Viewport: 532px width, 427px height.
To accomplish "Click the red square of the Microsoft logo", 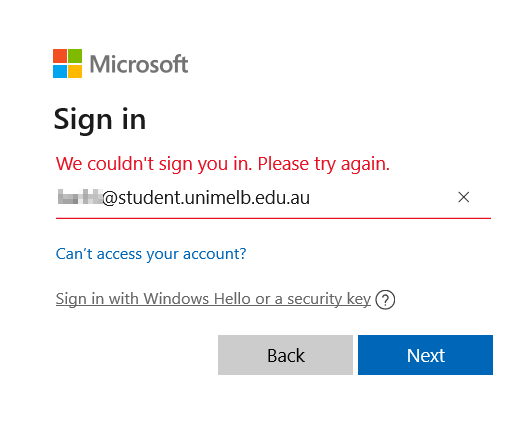I will tap(60, 56).
